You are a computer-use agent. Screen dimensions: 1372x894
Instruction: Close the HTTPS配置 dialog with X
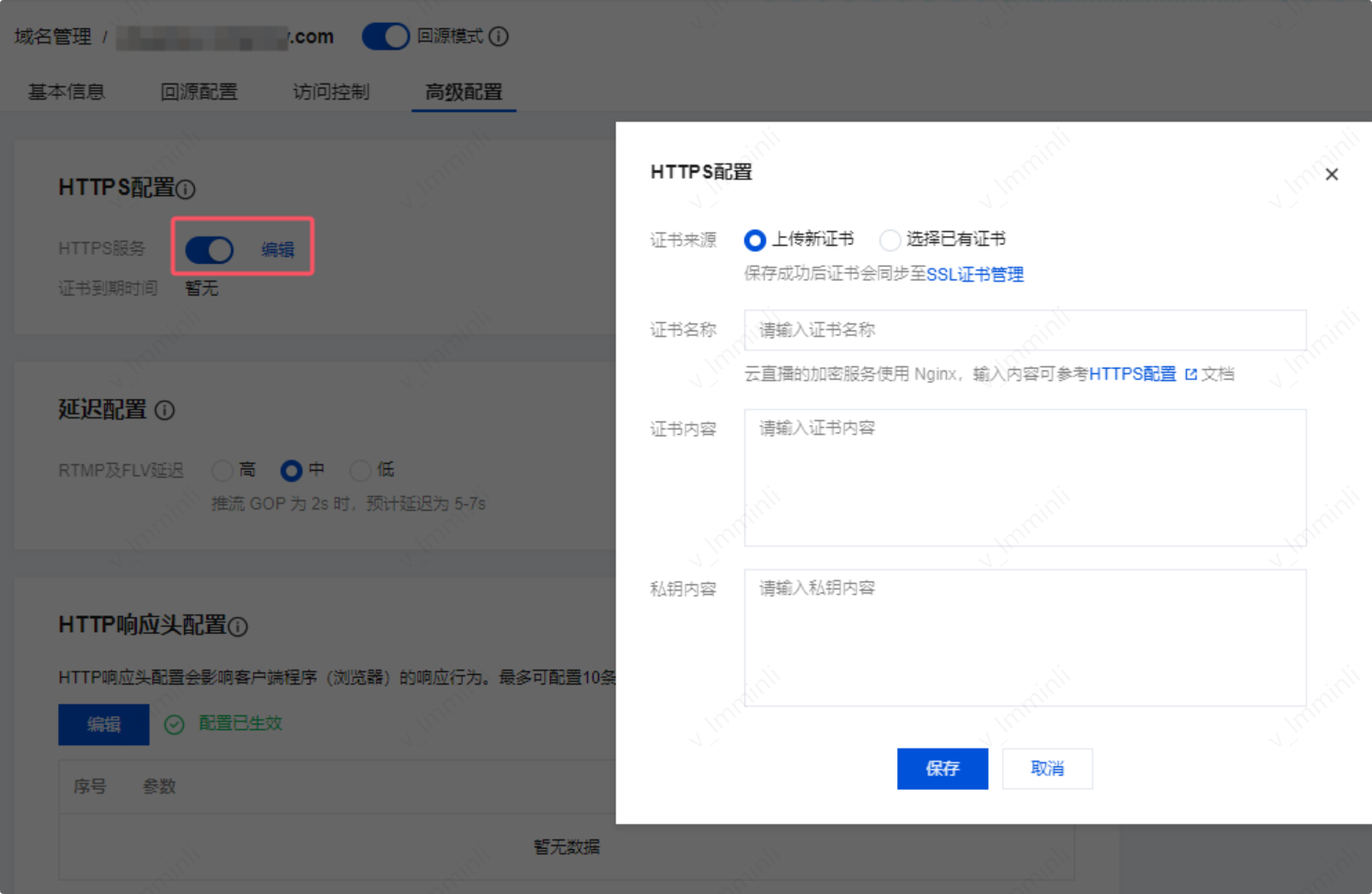tap(1332, 175)
